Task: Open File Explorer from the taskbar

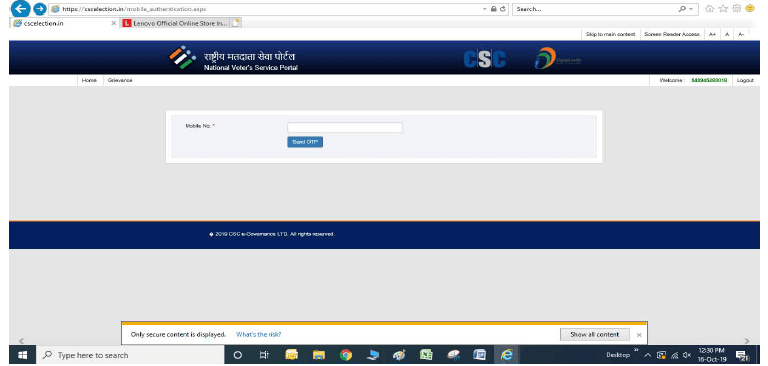Action: 319,355
